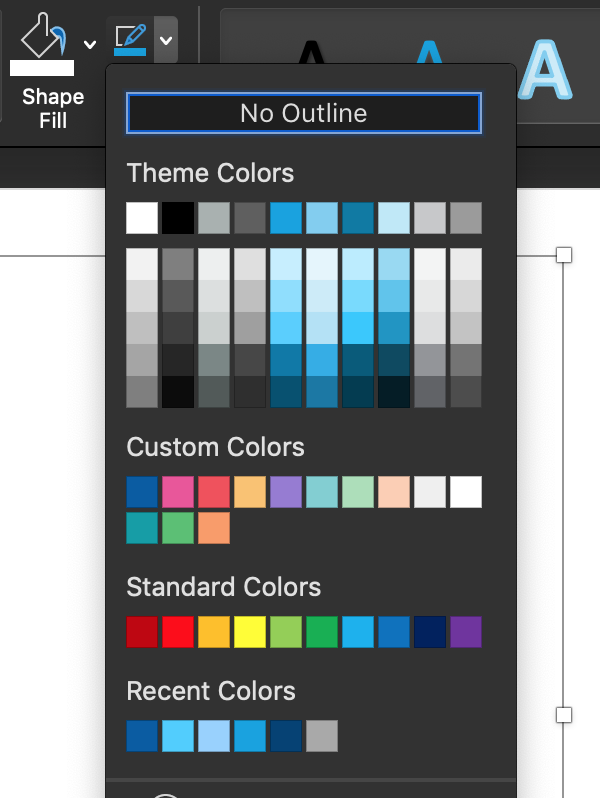Screen dimensions: 600x798
Task: Pick orange on the second Custom Colors row
Action: click(214, 528)
